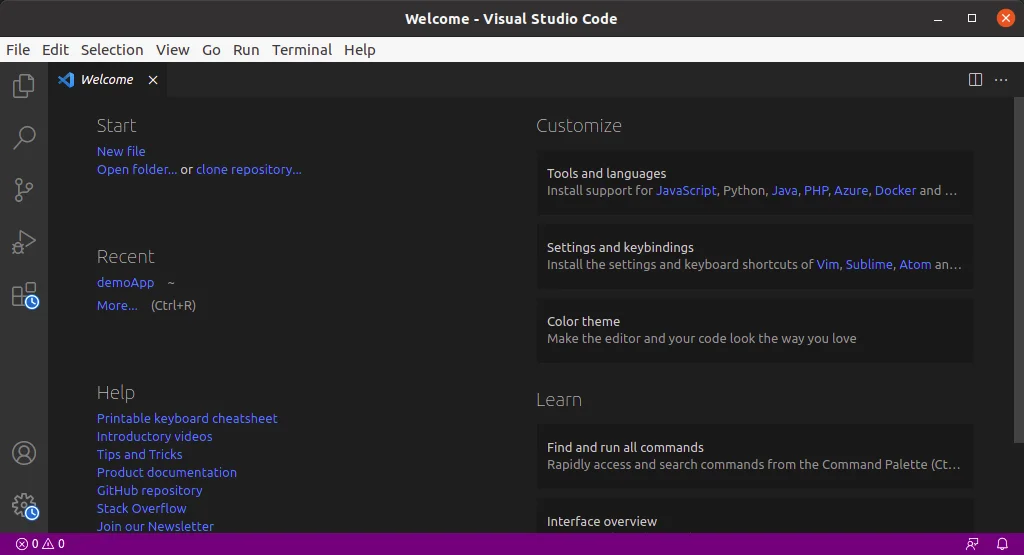Viewport: 1024px width, 555px height.
Task: Click the feedback icon in status bar
Action: point(972,544)
